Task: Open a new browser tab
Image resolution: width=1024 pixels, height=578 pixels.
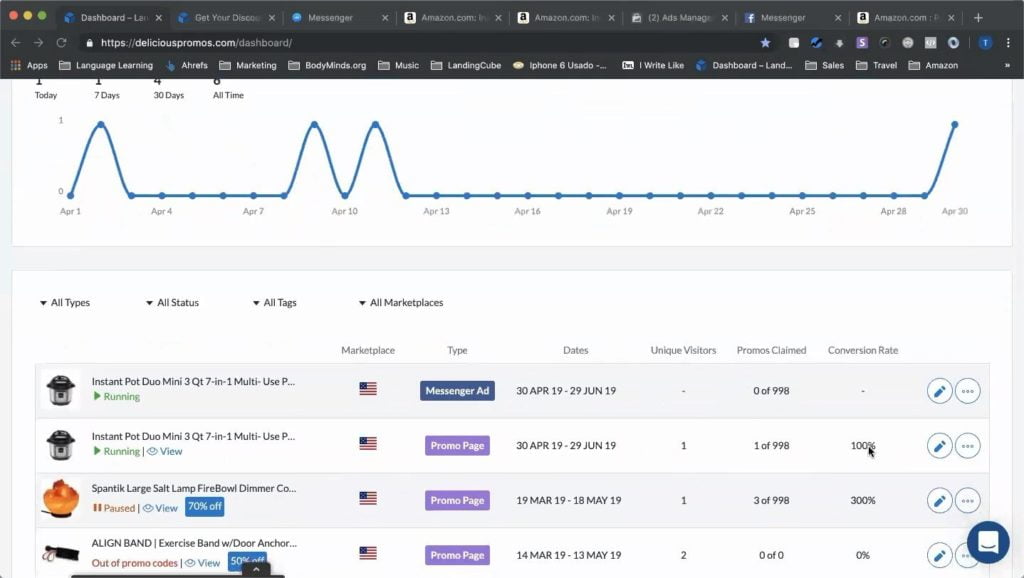Action: (x=978, y=18)
